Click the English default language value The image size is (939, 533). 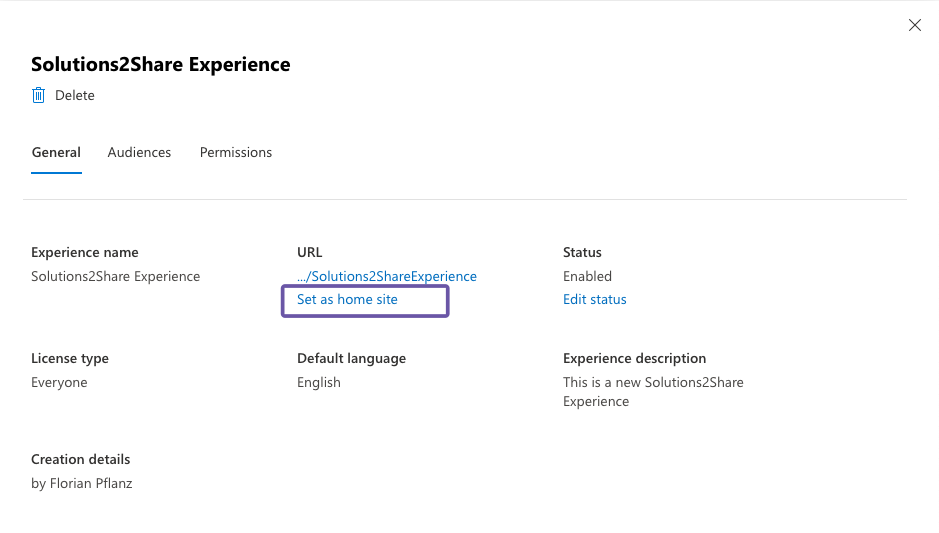click(319, 382)
